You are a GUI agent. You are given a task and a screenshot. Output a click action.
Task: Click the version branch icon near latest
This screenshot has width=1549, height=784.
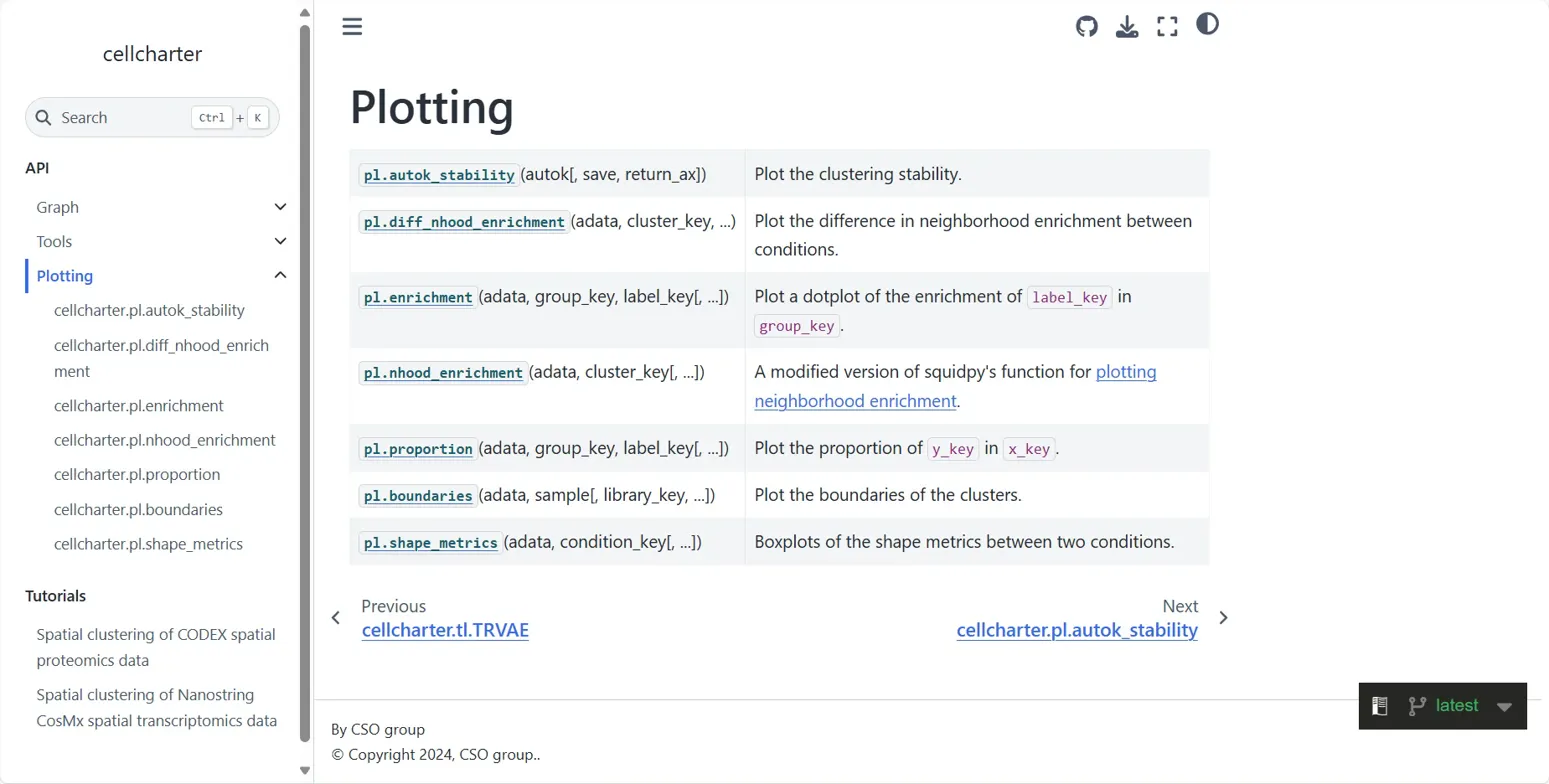(x=1416, y=706)
